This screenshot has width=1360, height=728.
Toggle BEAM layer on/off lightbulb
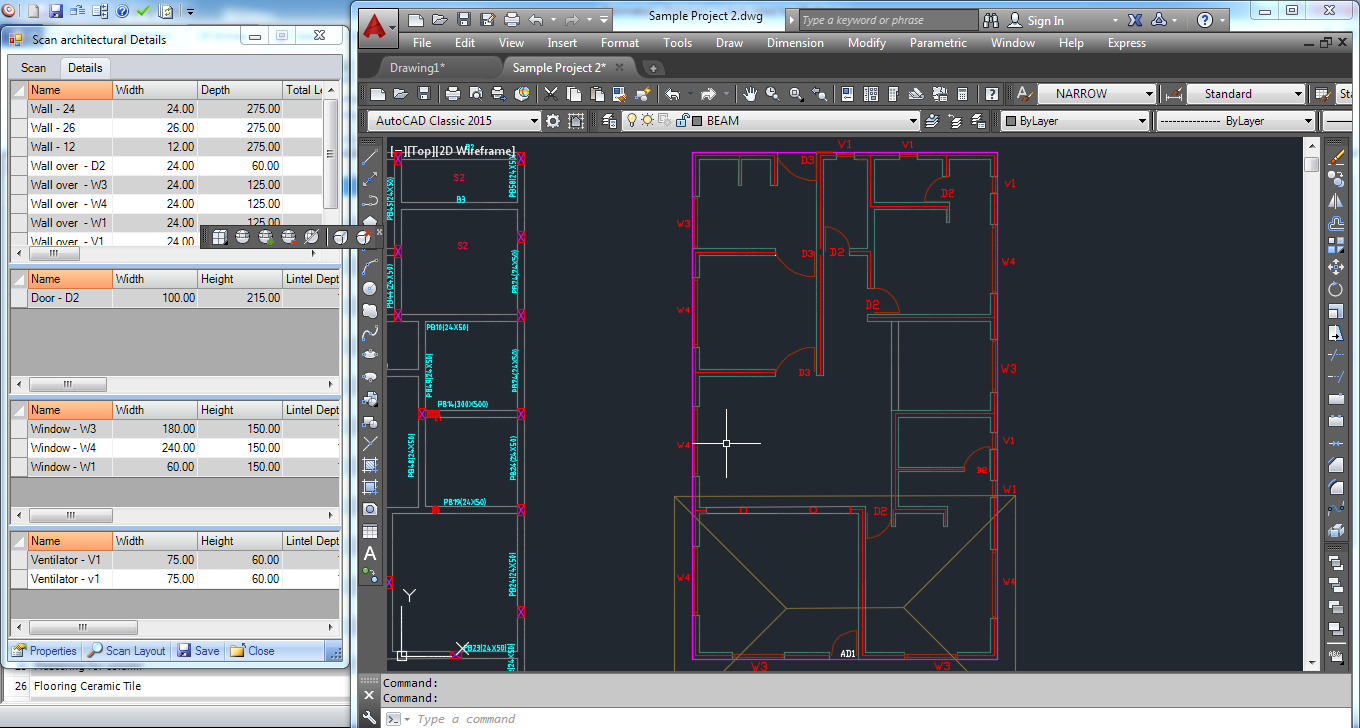(632, 121)
